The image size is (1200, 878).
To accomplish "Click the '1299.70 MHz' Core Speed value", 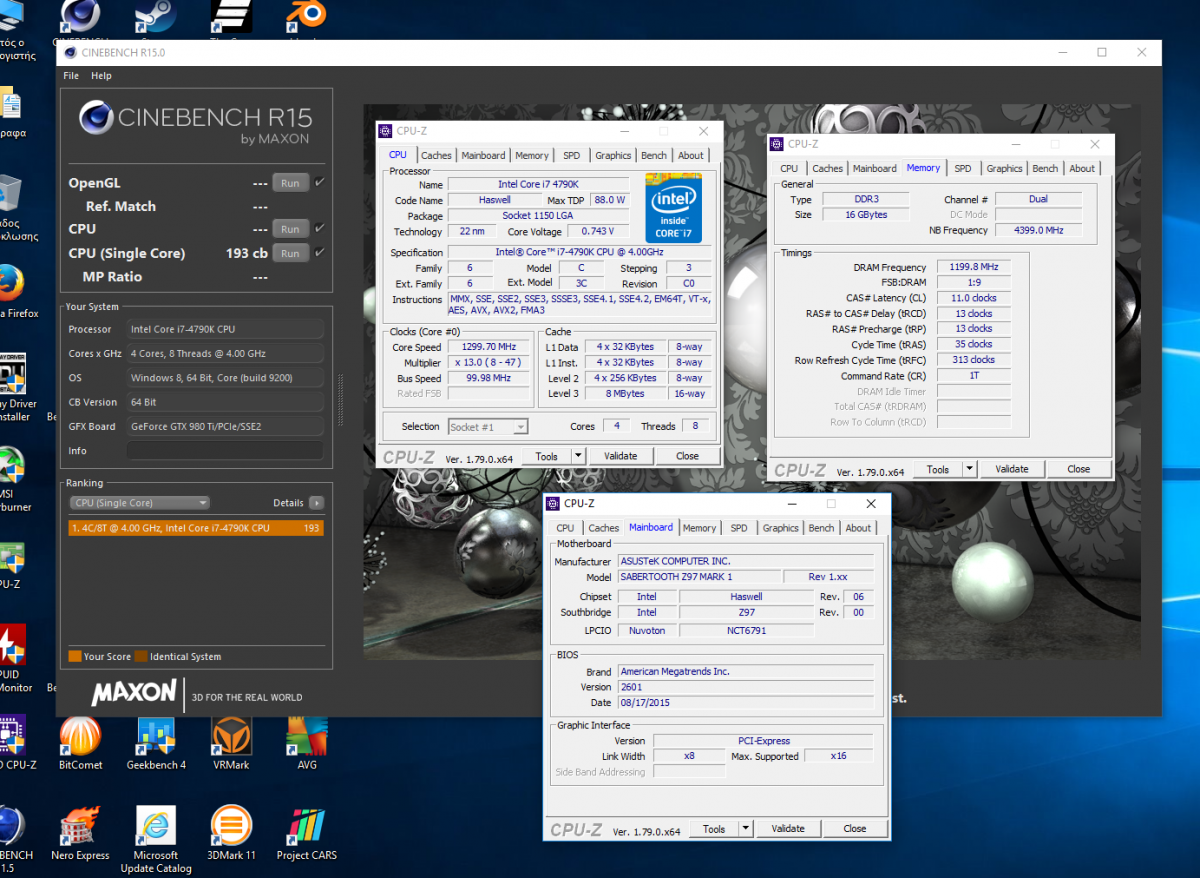I will (x=488, y=347).
